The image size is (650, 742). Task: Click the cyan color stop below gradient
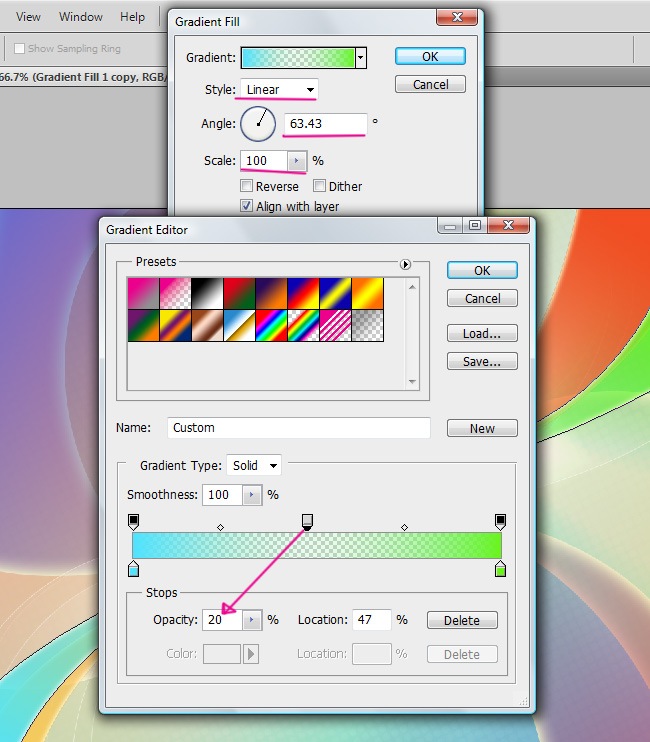[133, 569]
